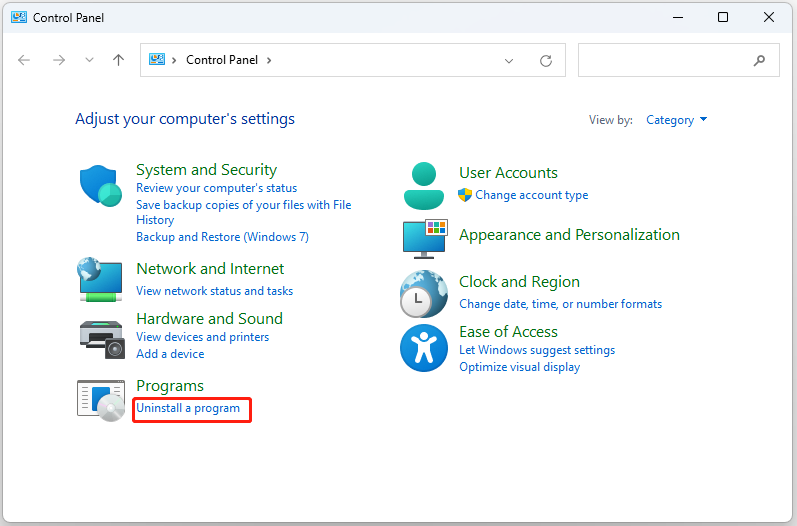Open the Hardware and Sound category
Image resolution: width=797 pixels, height=526 pixels.
pos(209,319)
